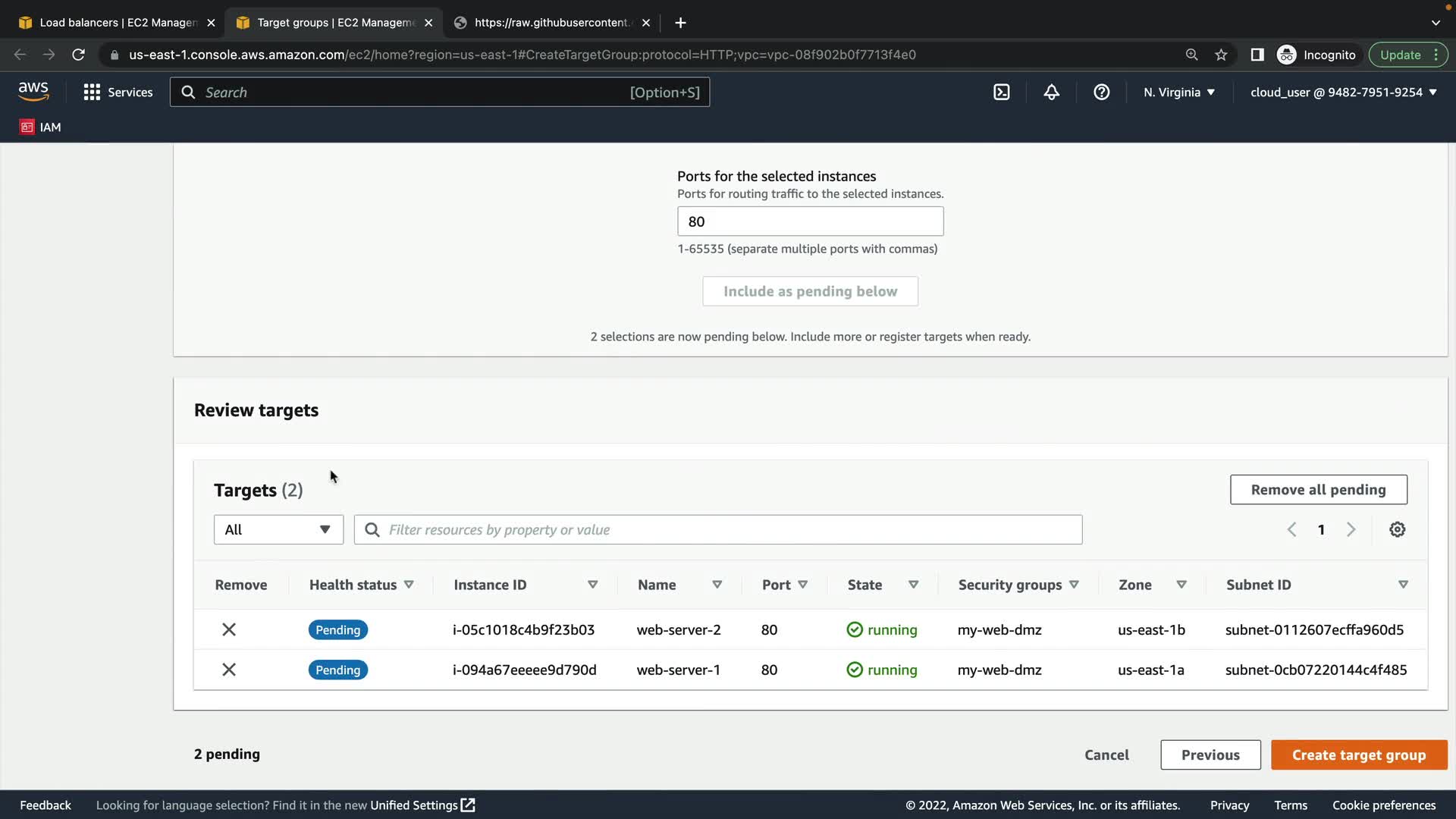Open the Services grid menu
Screen dimensions: 1456x819
118,93
